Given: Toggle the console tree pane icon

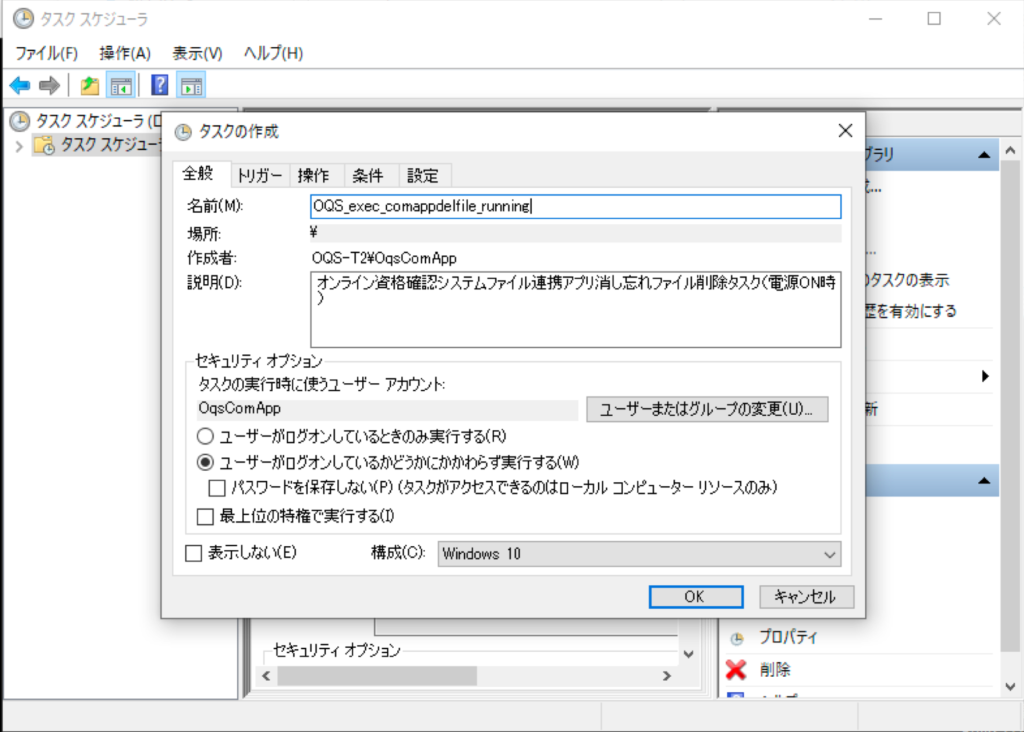Looking at the screenshot, I should [121, 85].
